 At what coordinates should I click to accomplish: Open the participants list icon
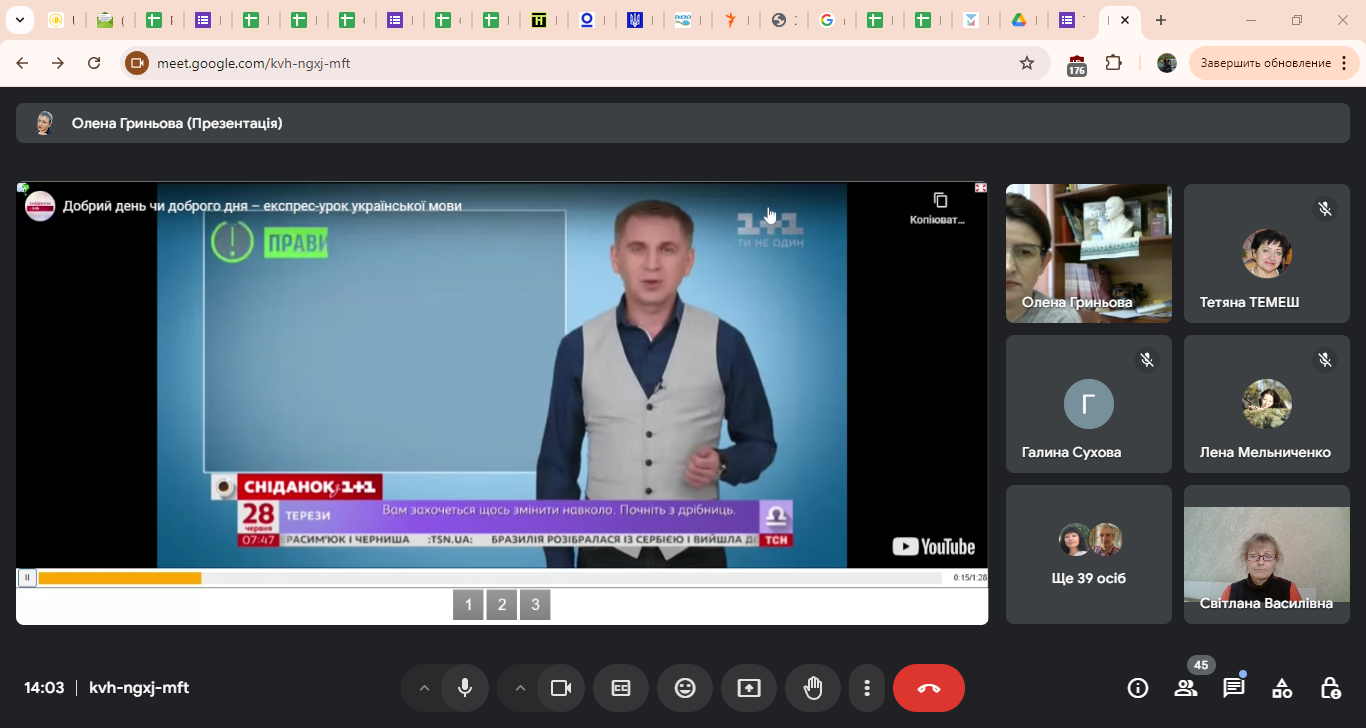tap(1186, 688)
